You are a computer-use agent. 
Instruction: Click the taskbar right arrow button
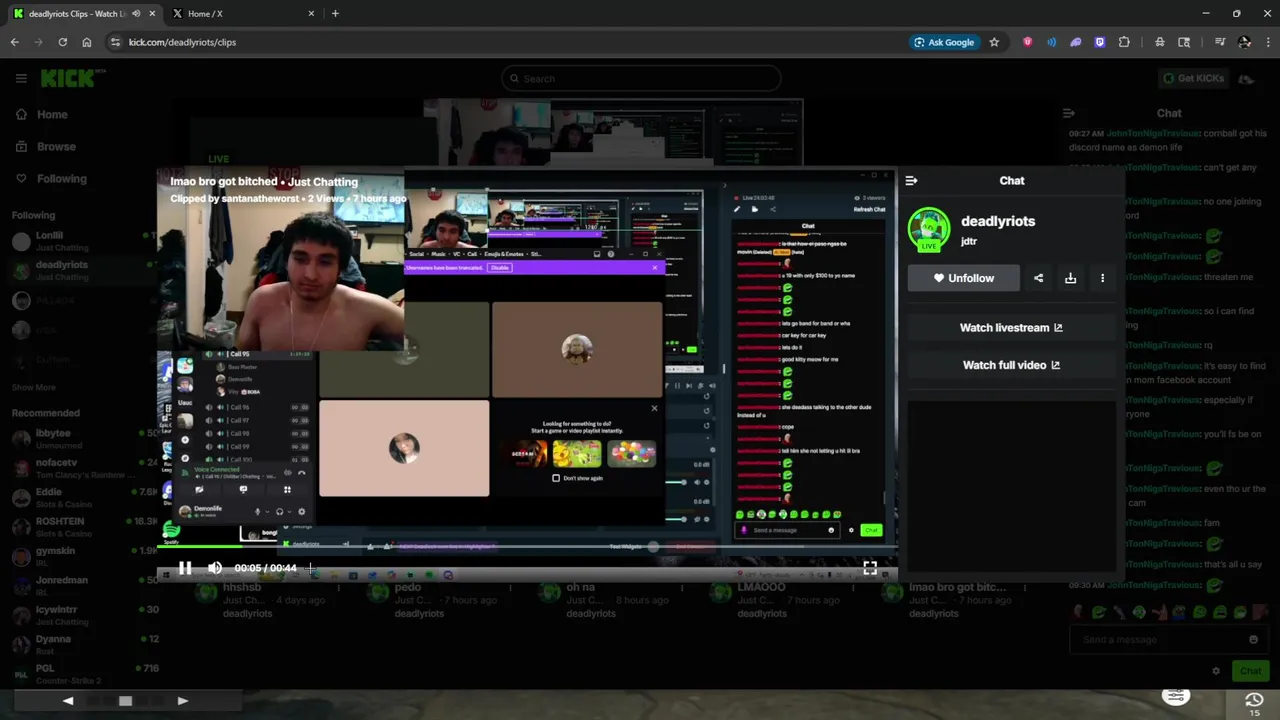pos(182,701)
